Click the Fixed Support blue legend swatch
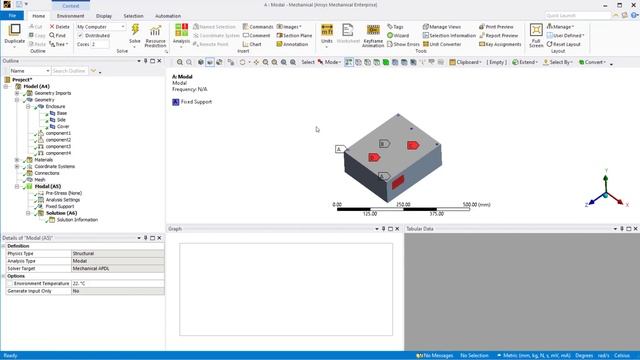Screen dimensions: 640x360 (x=176, y=102)
